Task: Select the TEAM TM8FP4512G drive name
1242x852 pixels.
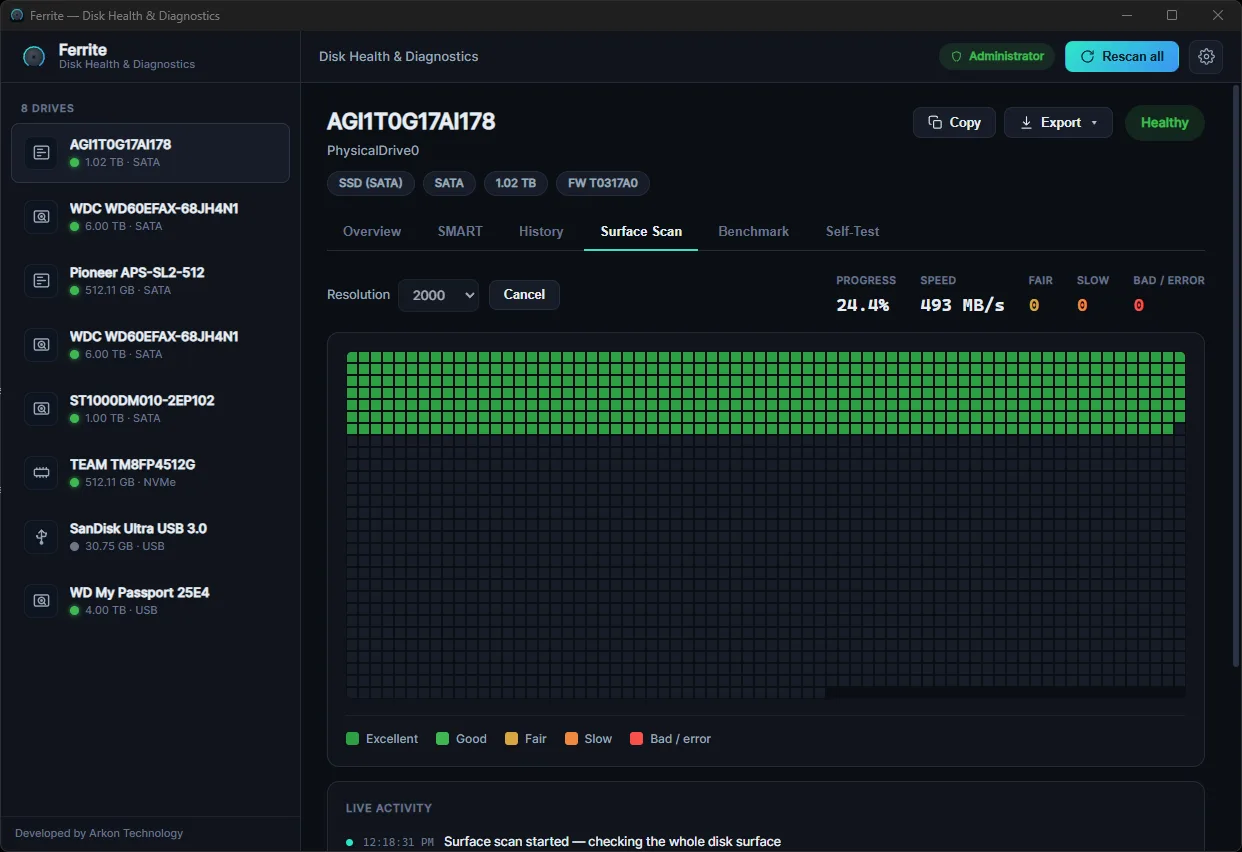Action: [132, 464]
